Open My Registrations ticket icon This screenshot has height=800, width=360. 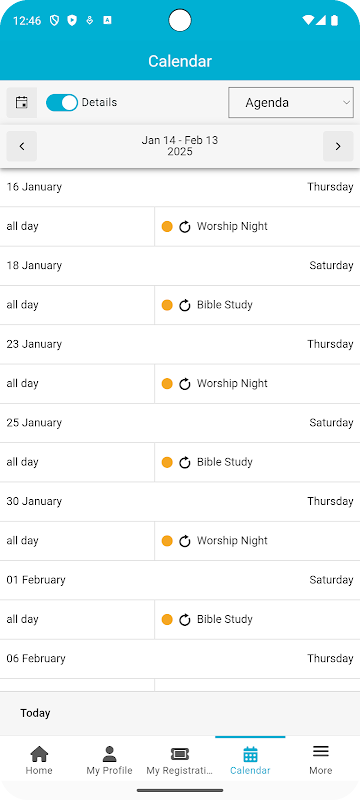point(179,754)
